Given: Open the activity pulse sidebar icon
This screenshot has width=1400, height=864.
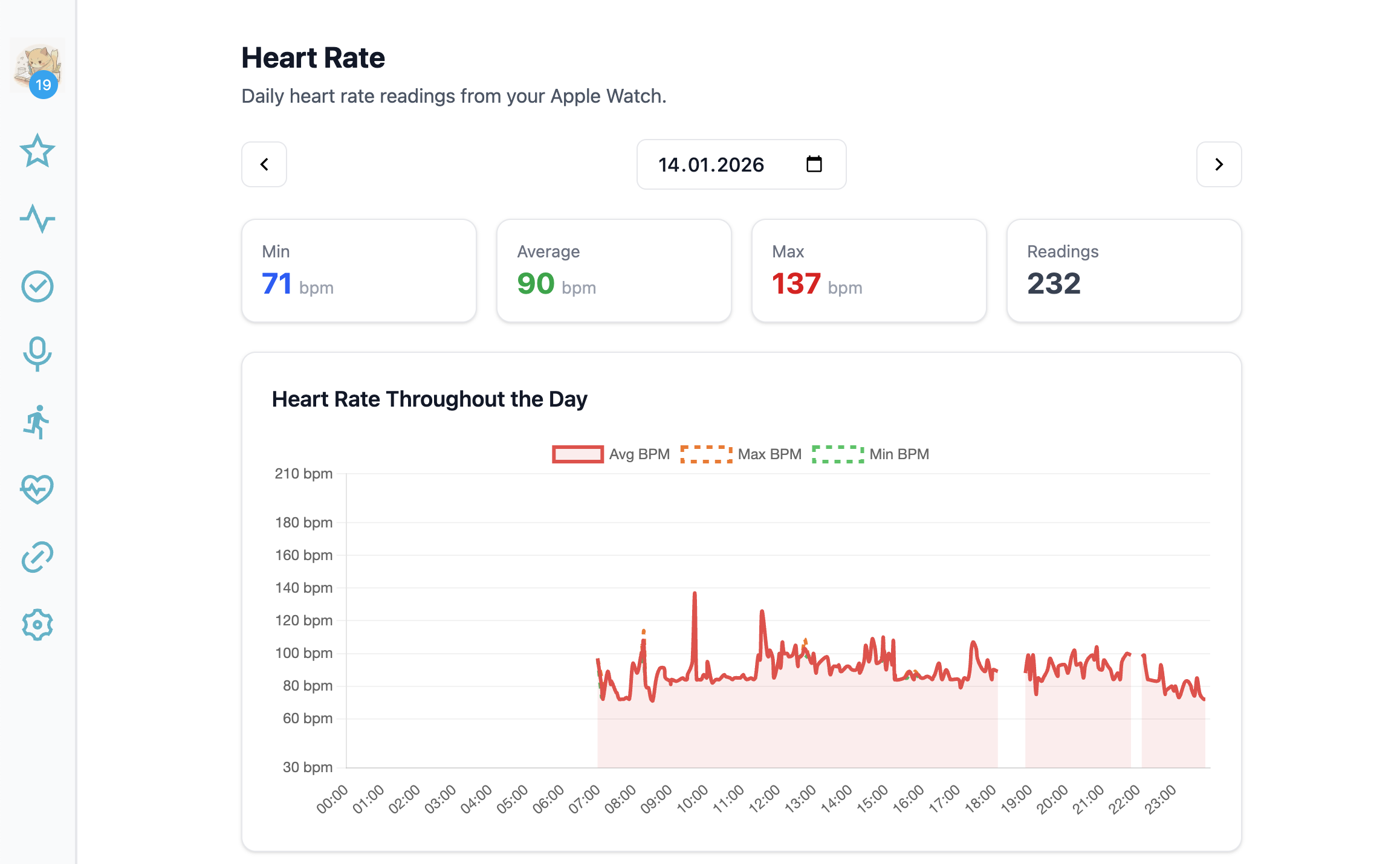Looking at the screenshot, I should click(37, 219).
